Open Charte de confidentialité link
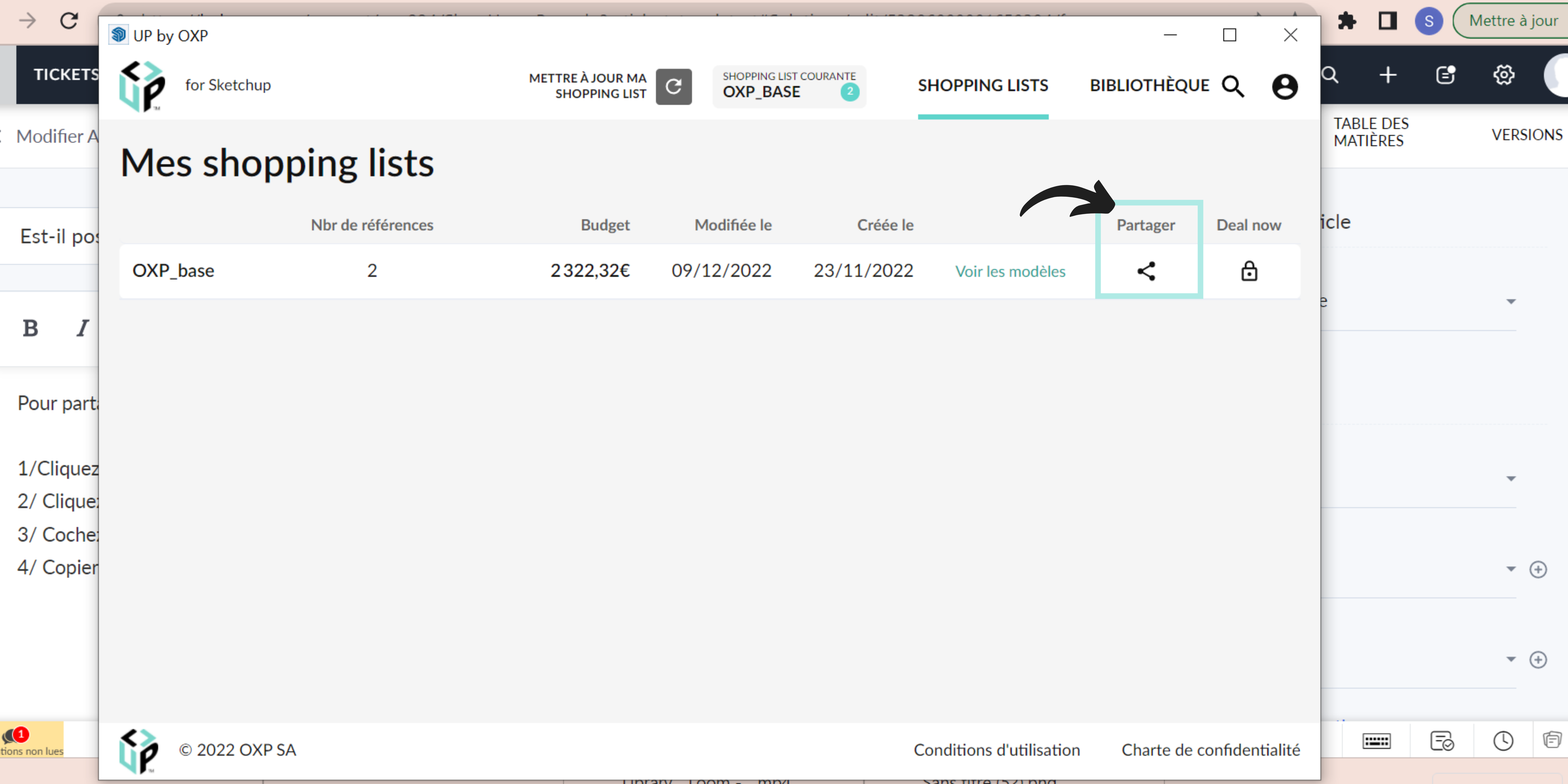The width and height of the screenshot is (1568, 784). point(1211,750)
